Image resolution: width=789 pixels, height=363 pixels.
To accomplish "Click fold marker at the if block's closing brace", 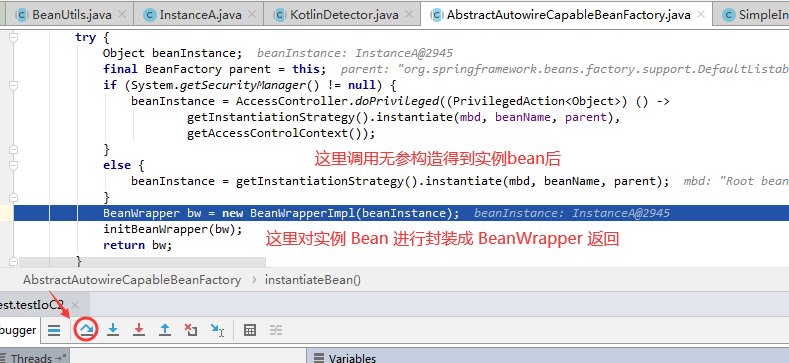I will 14,150.
